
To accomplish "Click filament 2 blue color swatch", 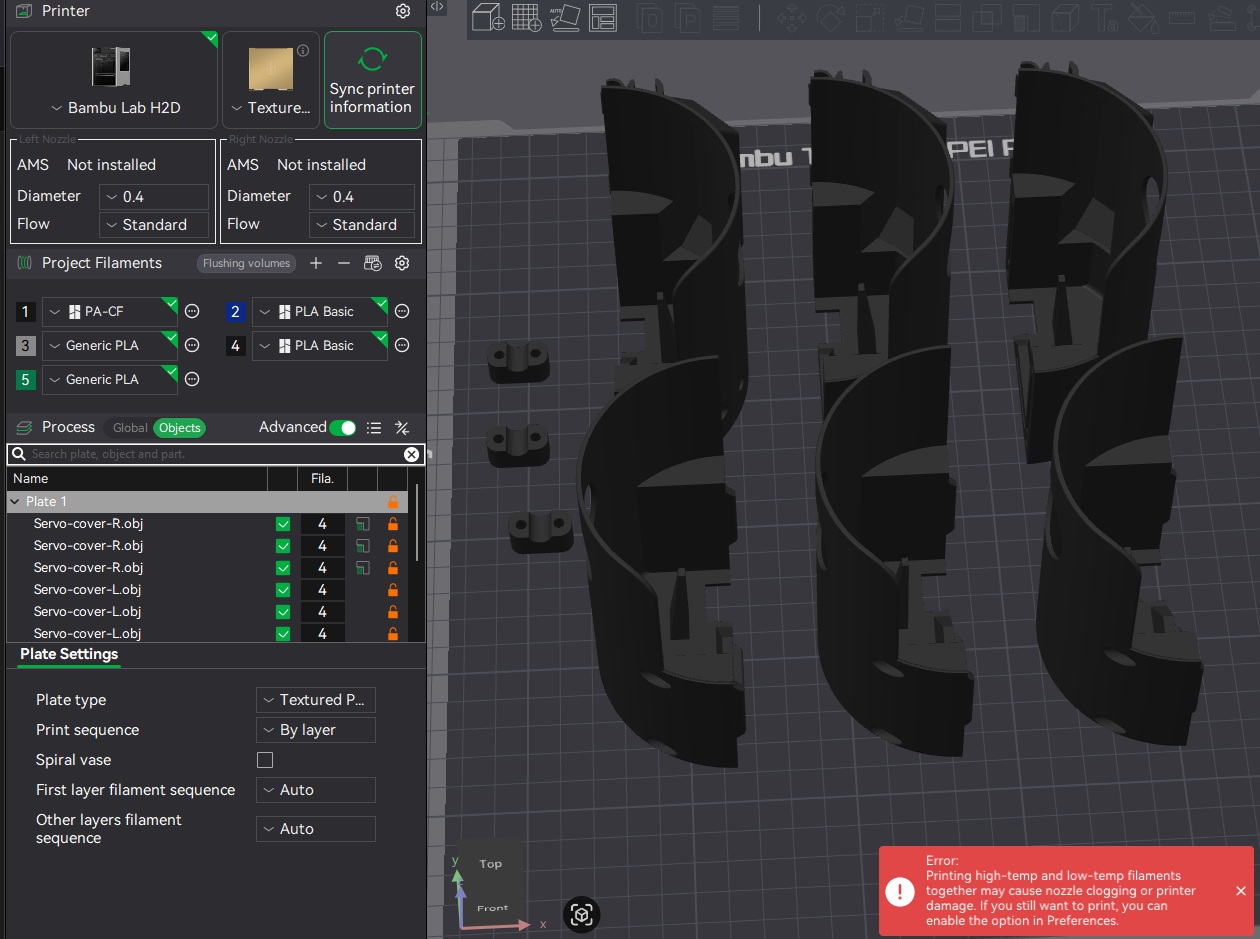I will (x=235, y=312).
